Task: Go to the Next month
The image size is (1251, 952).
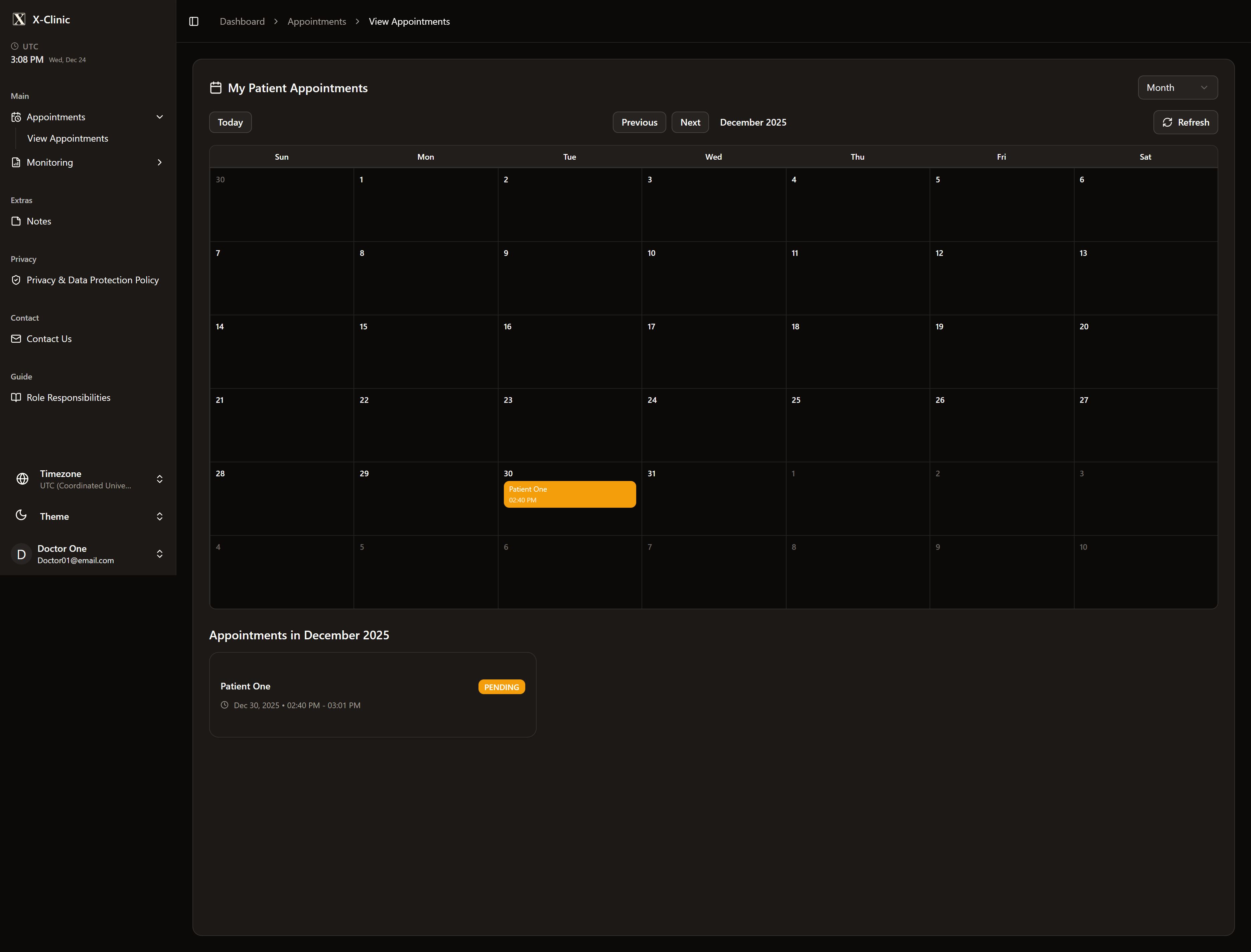Action: tap(690, 122)
